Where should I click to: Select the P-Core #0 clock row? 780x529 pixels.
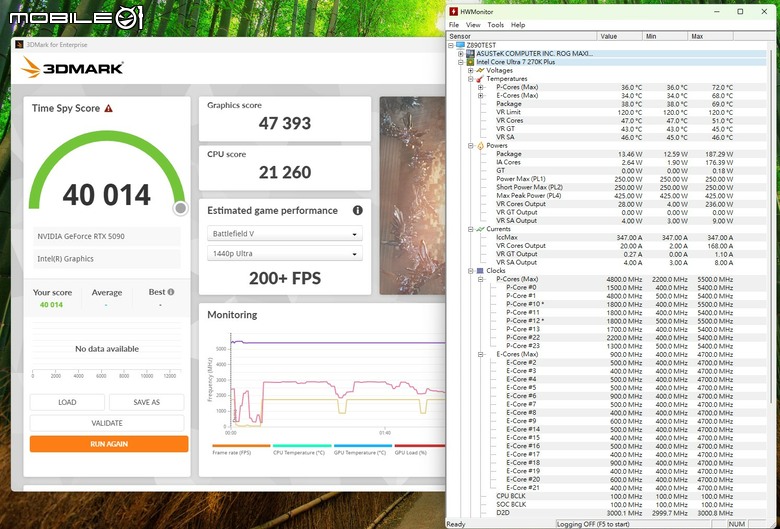[x=606, y=288]
